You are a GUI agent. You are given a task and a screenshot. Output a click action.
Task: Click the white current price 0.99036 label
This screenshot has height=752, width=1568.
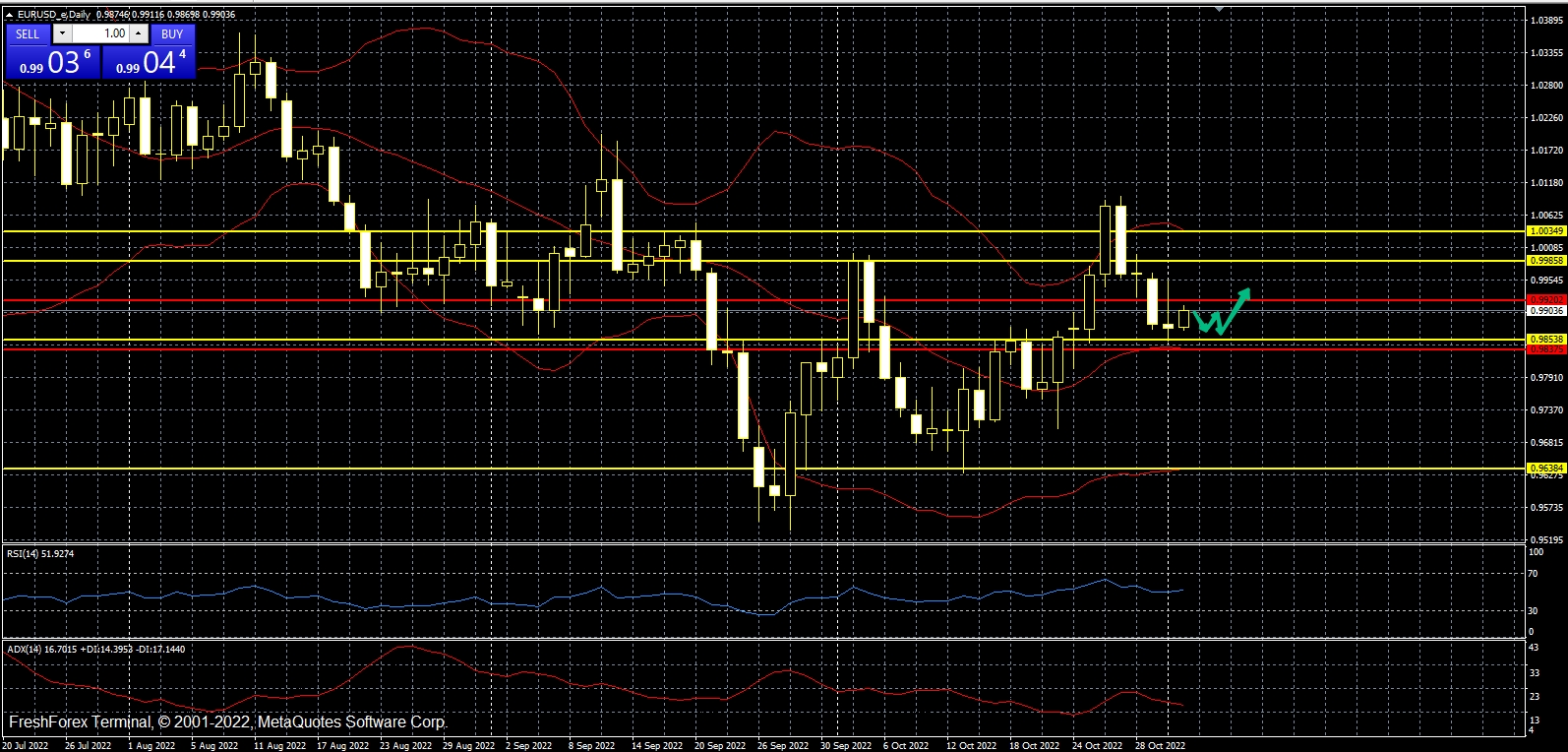click(x=1545, y=311)
